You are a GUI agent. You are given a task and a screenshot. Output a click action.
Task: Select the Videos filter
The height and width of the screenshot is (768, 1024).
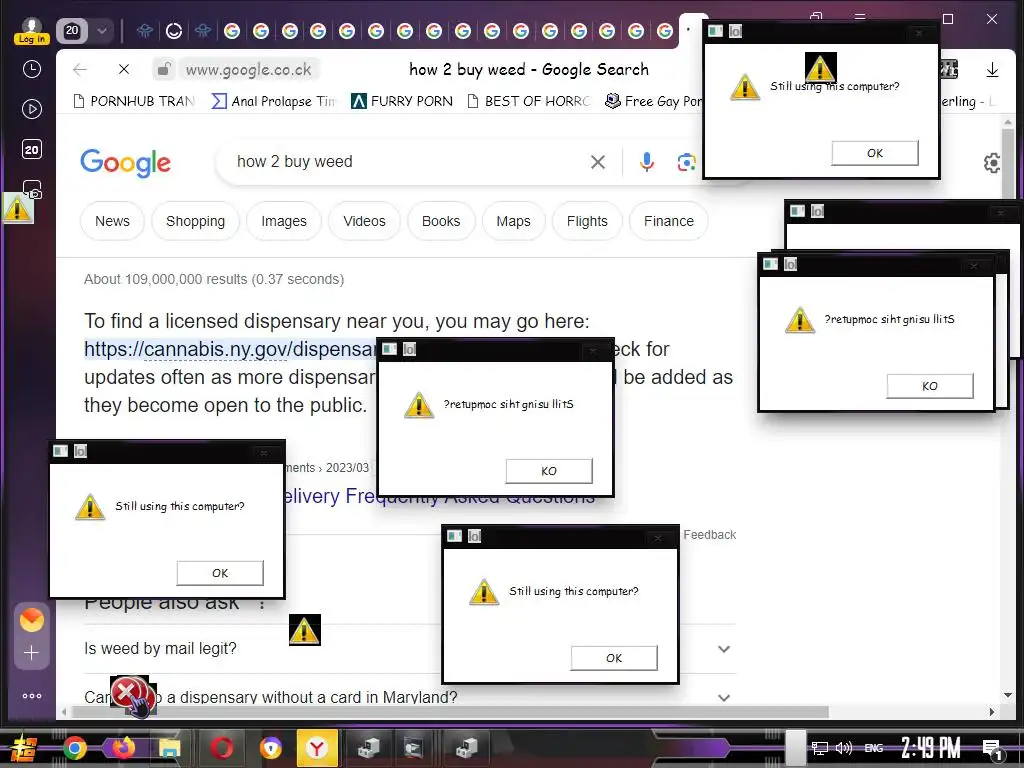(364, 221)
